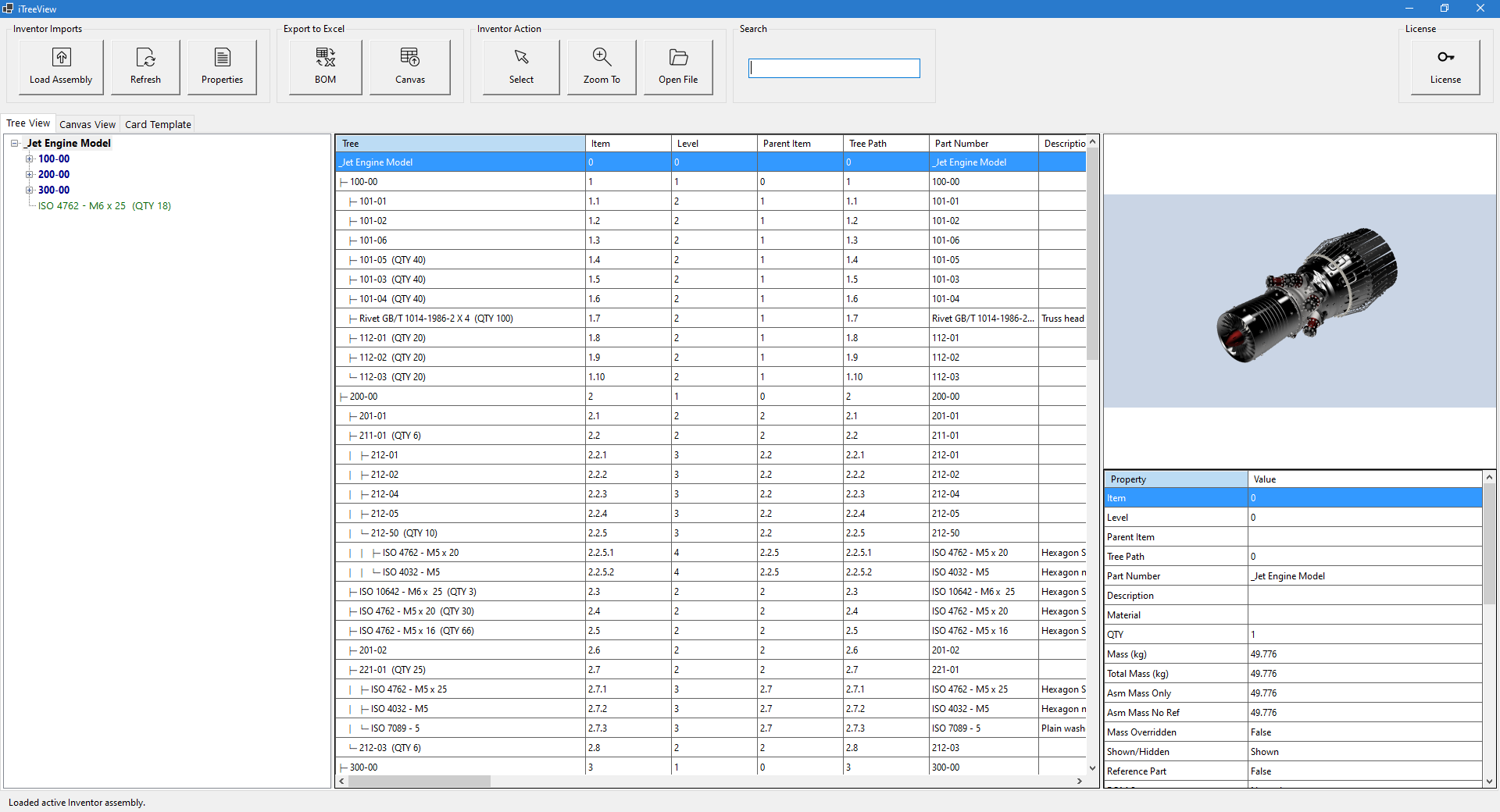Export the BOM to Excel
Image resolution: width=1500 pixels, height=812 pixels.
324,66
